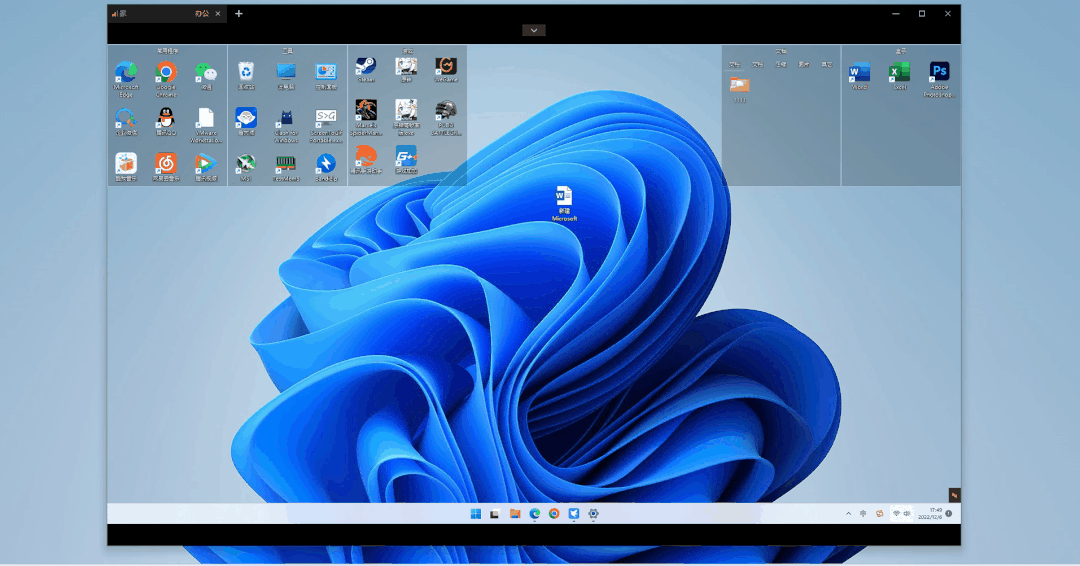Open the Windows Start button on the taskbar
Viewport: 1080px width, 566px height.
[475, 514]
